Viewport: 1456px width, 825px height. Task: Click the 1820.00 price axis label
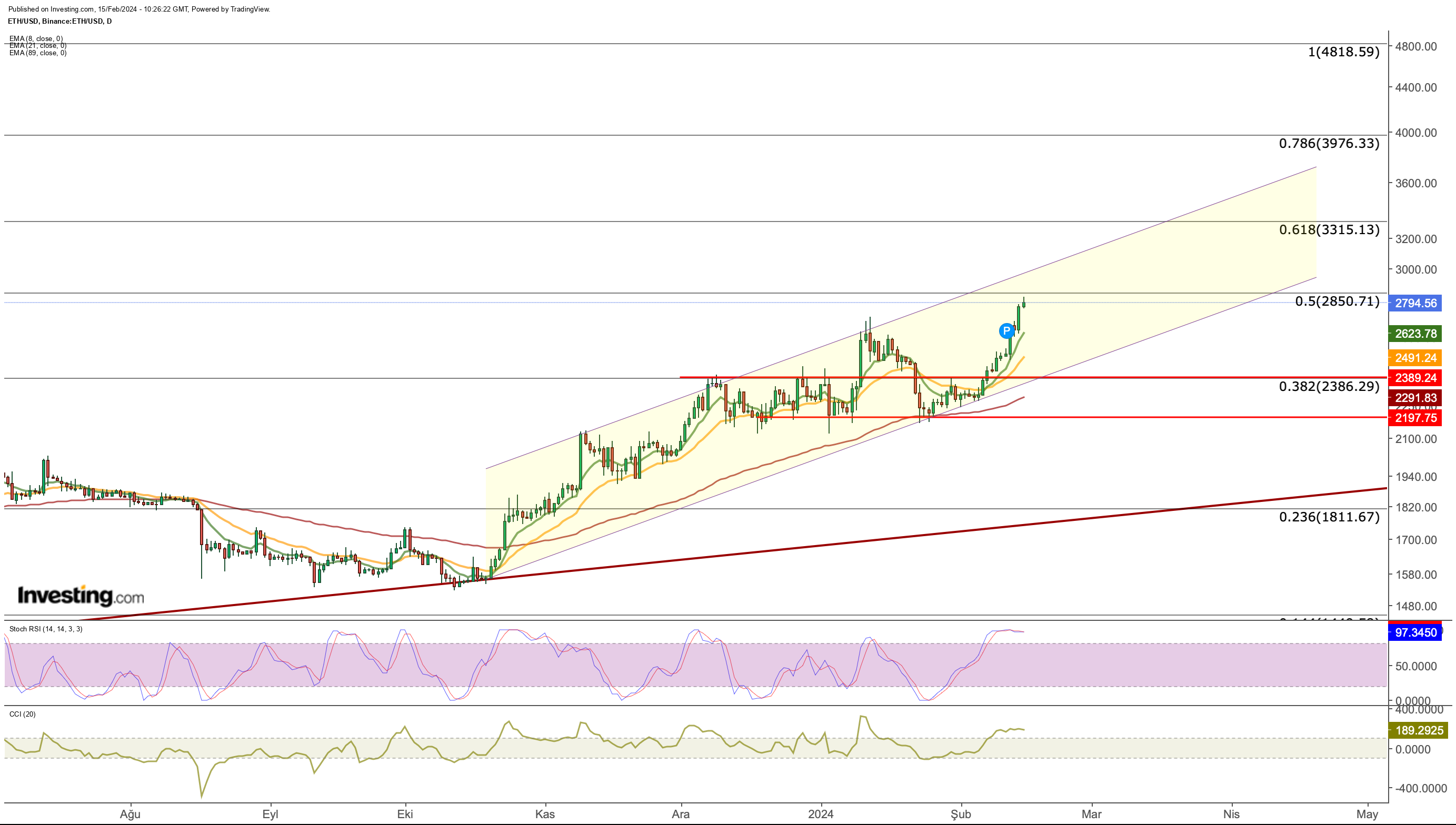tap(1416, 507)
